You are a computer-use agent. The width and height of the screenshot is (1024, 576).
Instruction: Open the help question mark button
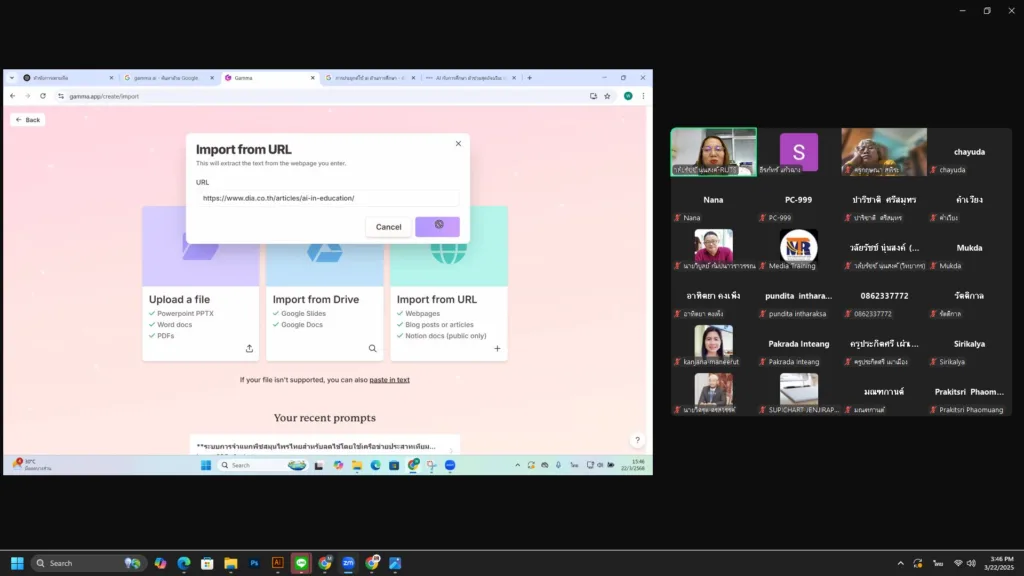(638, 440)
